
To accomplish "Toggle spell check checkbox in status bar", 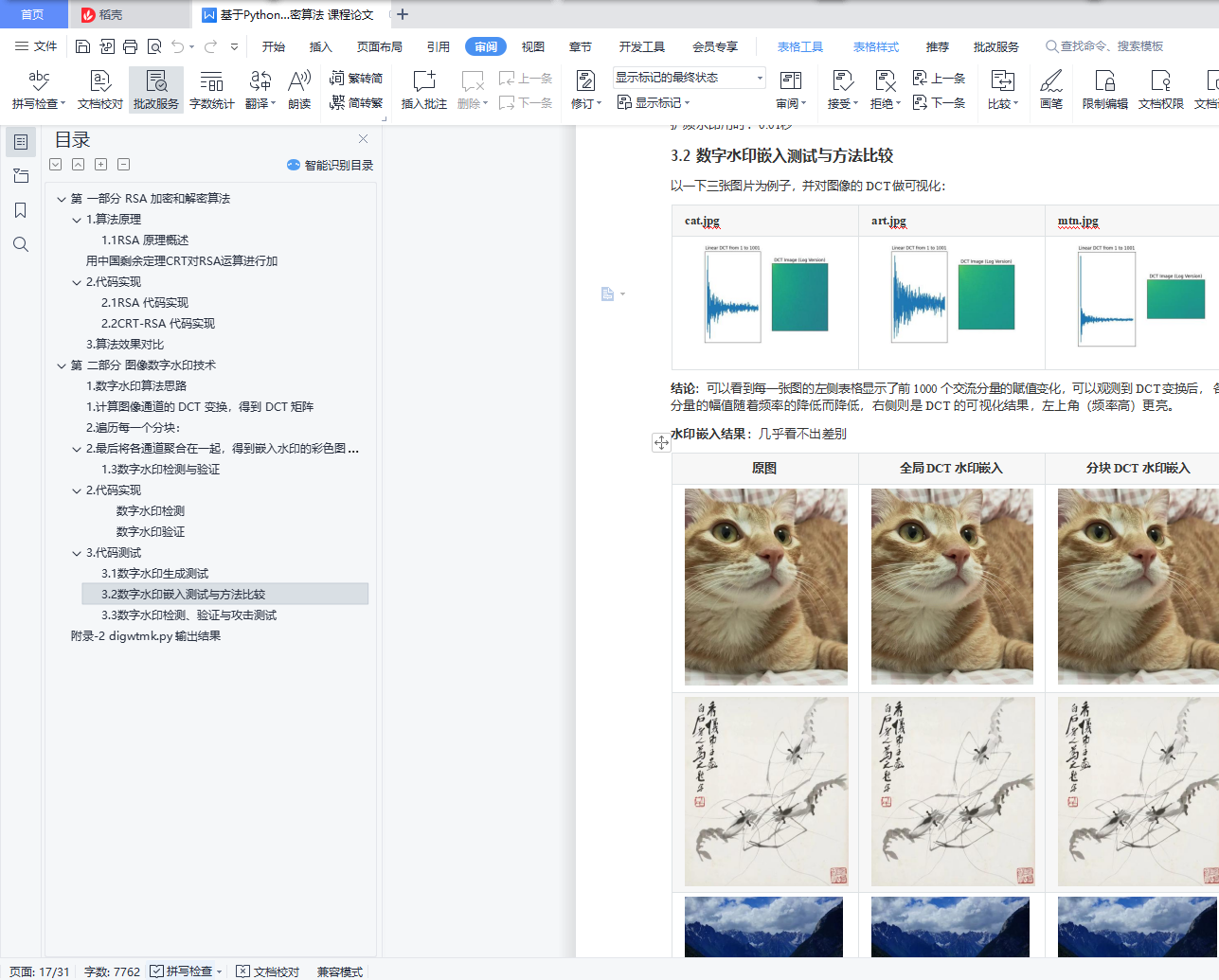I will pos(157,971).
